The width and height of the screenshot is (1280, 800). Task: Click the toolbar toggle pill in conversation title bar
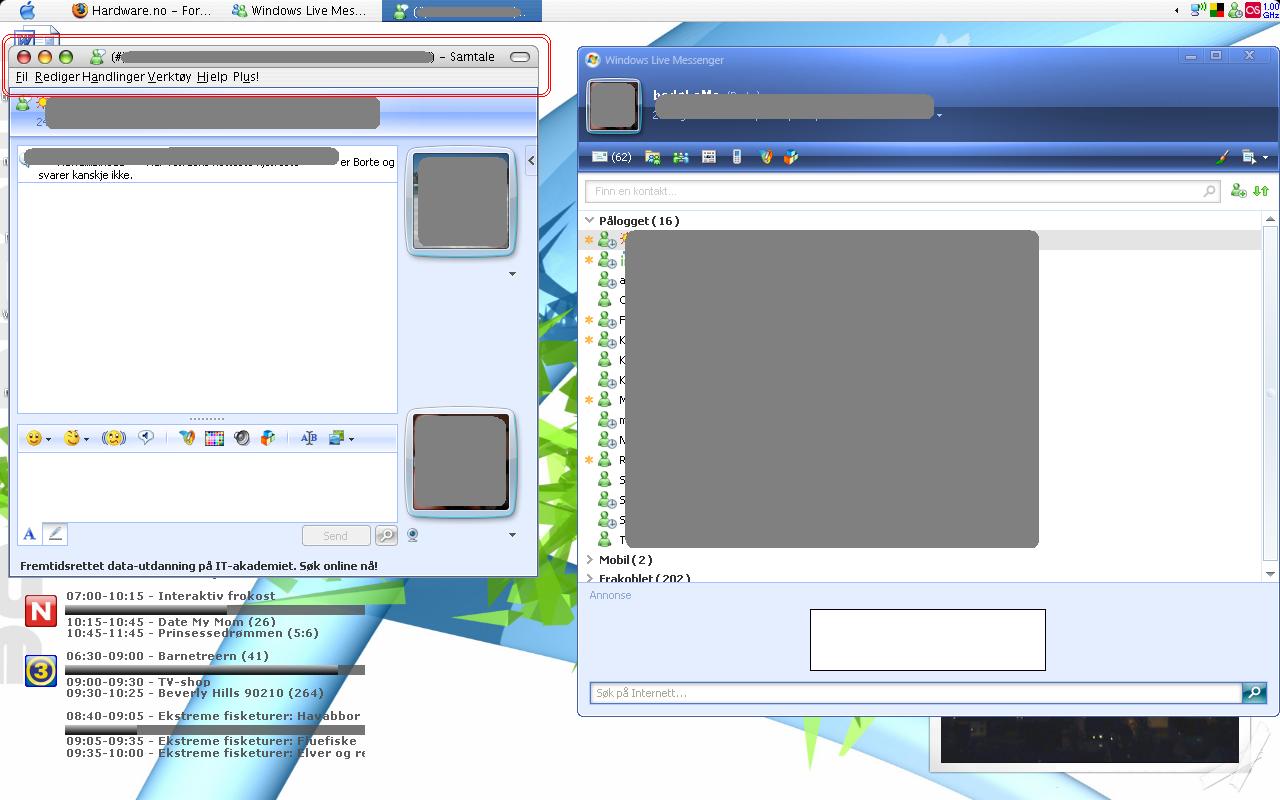(x=520, y=57)
